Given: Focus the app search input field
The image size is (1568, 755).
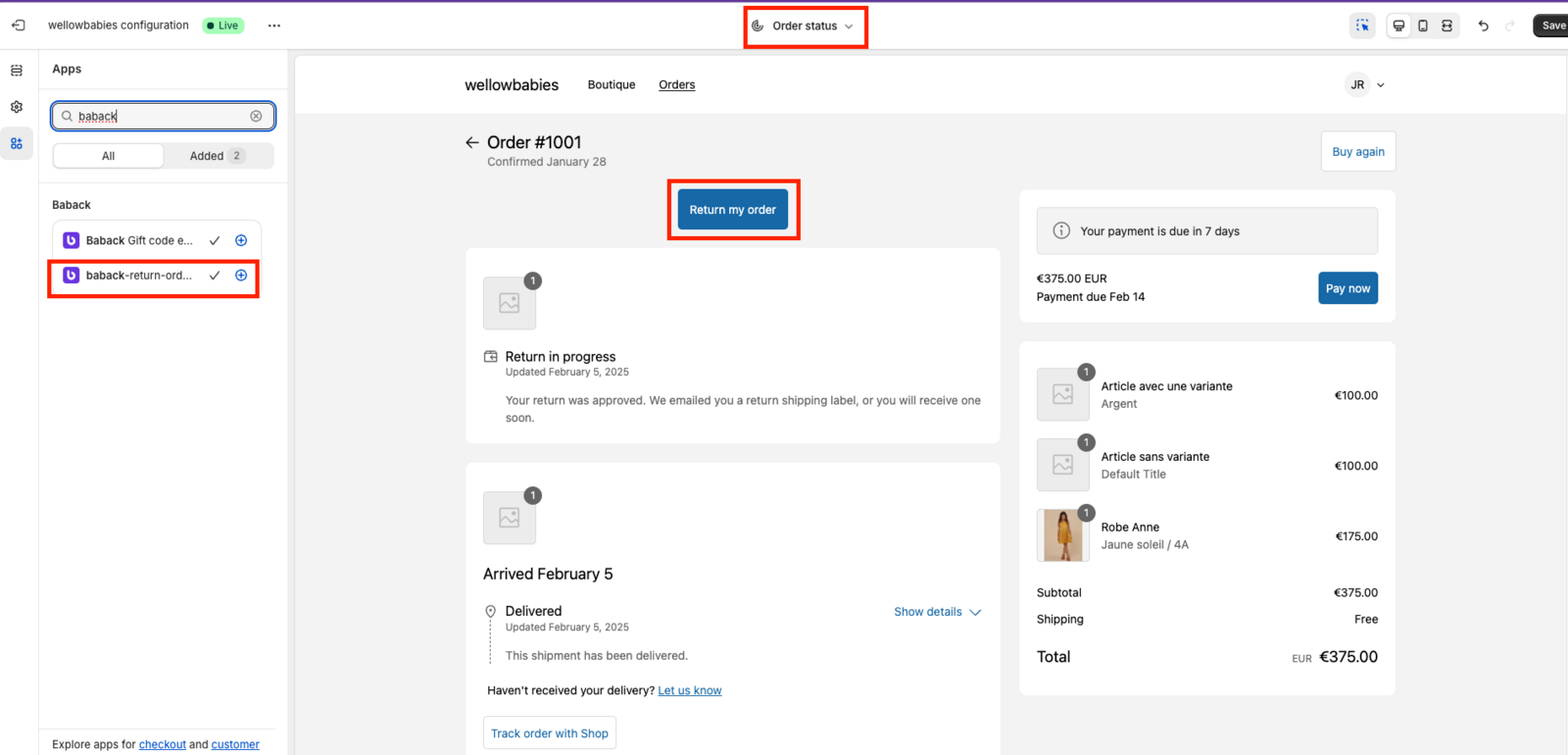Looking at the screenshot, I should tap(163, 116).
